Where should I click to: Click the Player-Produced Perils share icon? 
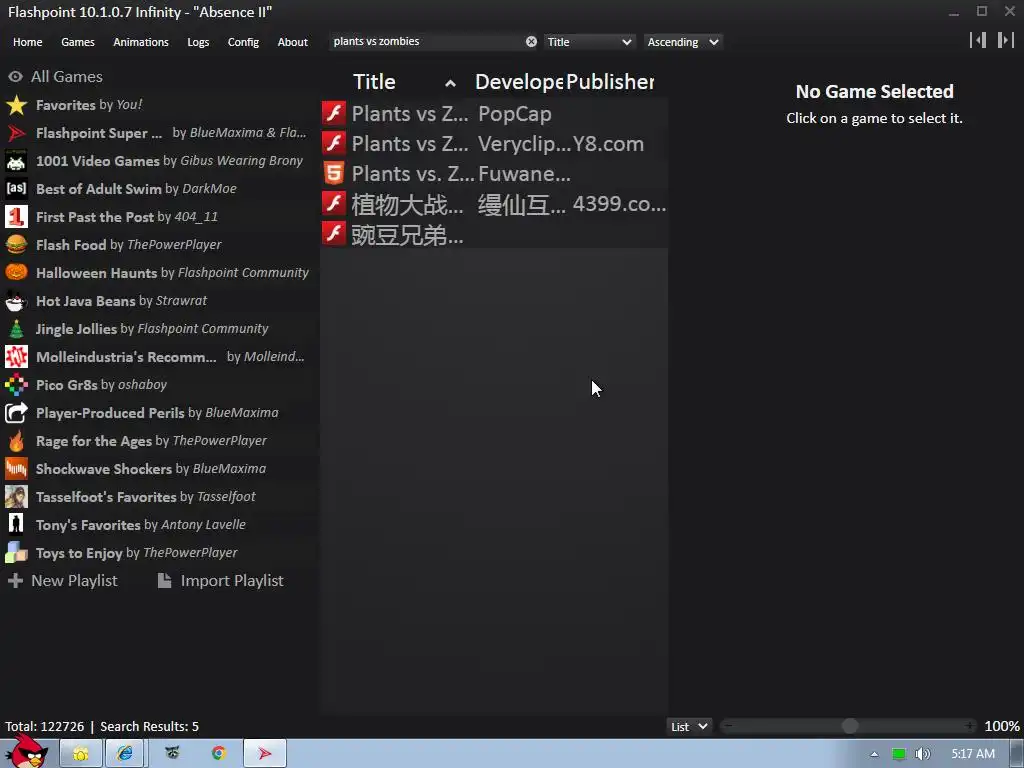click(16, 413)
